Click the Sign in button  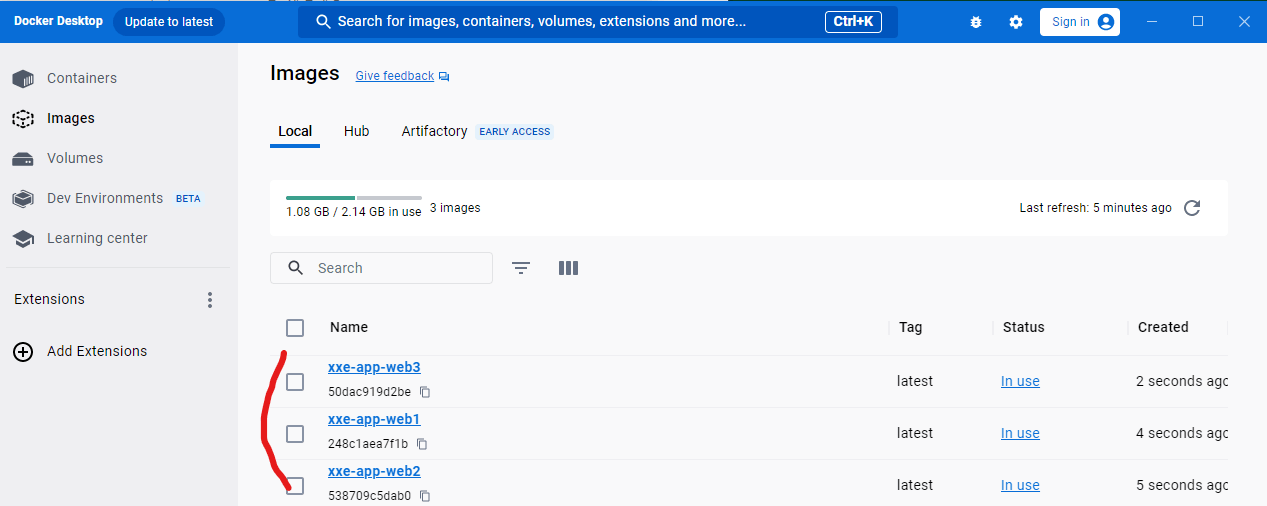[x=1080, y=22]
